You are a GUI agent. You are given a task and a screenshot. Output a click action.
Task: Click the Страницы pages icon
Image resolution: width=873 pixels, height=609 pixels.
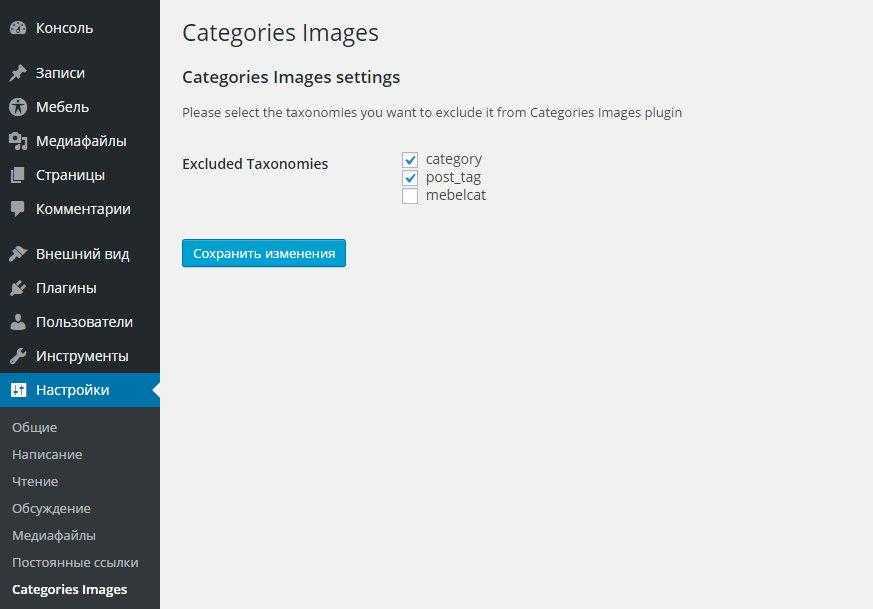(x=18, y=175)
